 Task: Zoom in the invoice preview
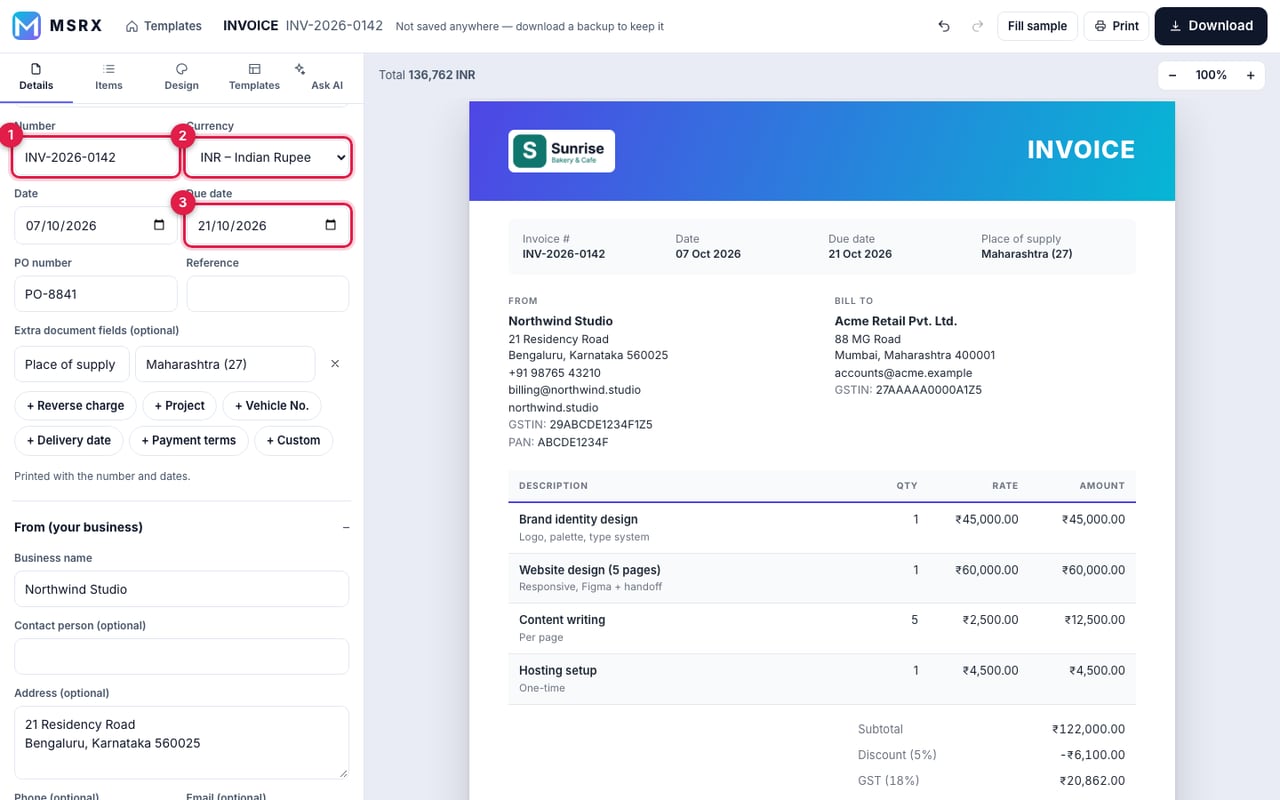pos(1250,75)
